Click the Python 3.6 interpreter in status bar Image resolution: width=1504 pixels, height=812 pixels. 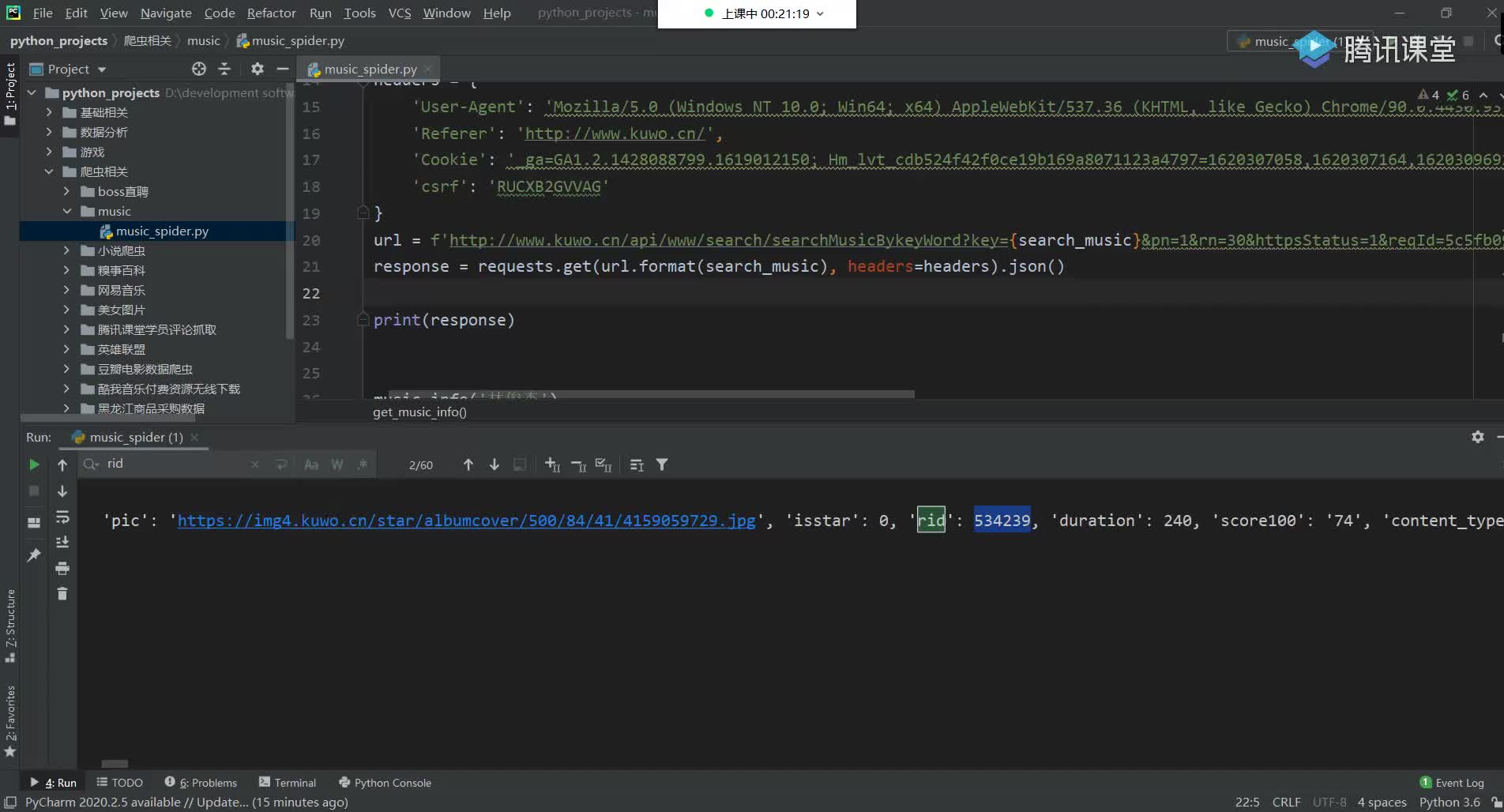click(x=1449, y=802)
